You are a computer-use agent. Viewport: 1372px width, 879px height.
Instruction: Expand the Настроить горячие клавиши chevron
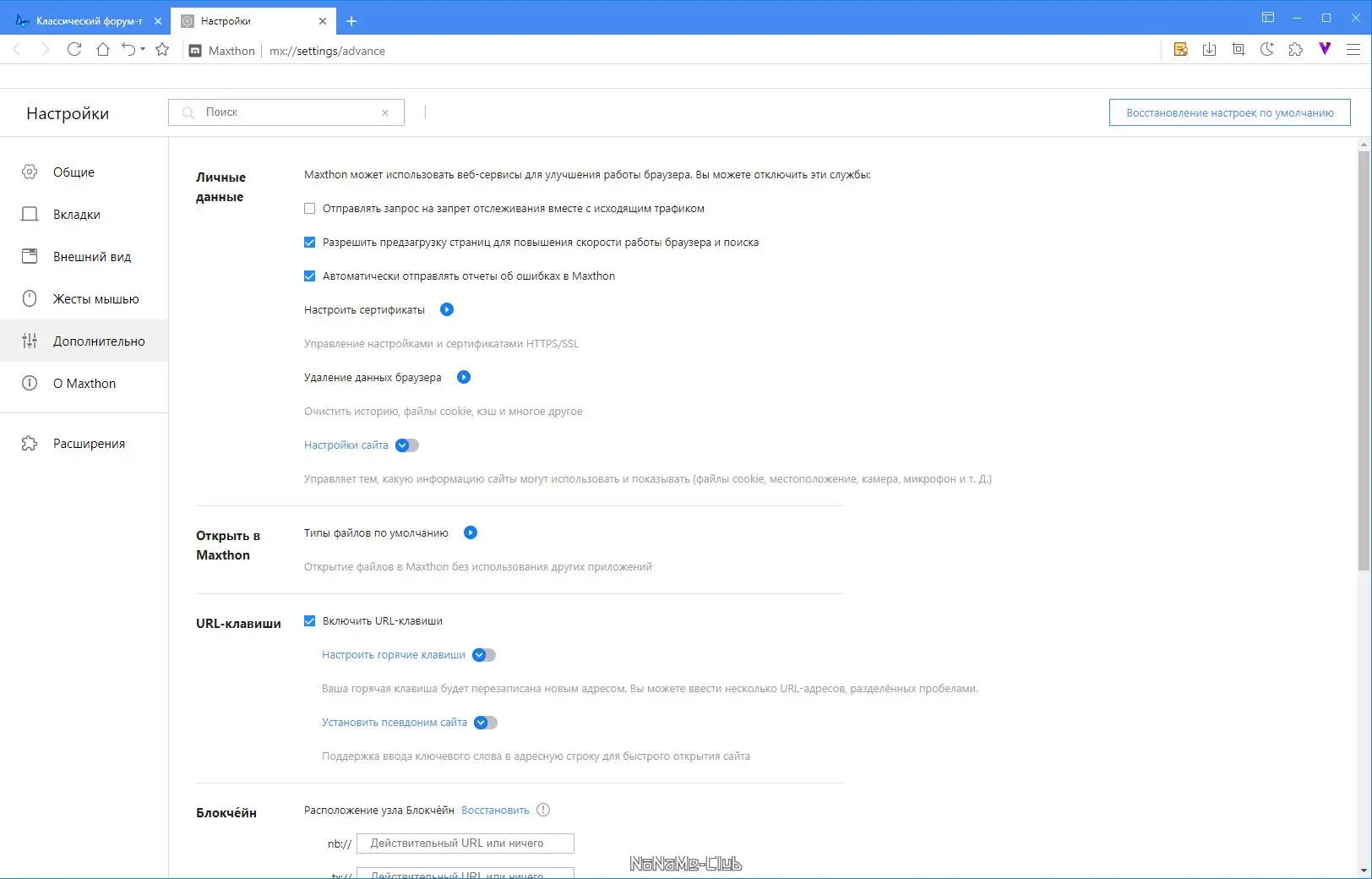483,654
